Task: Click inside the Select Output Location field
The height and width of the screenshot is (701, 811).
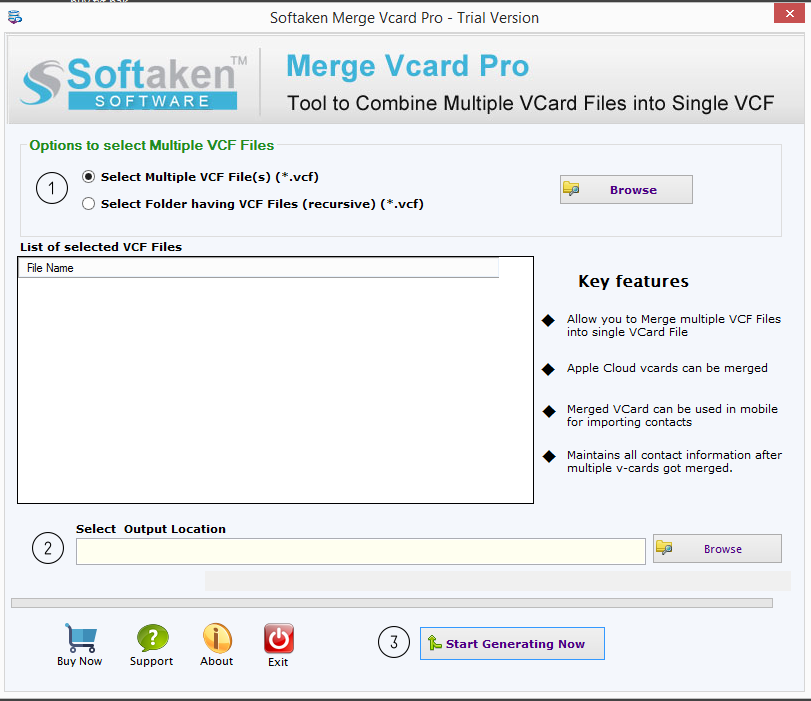Action: 361,551
